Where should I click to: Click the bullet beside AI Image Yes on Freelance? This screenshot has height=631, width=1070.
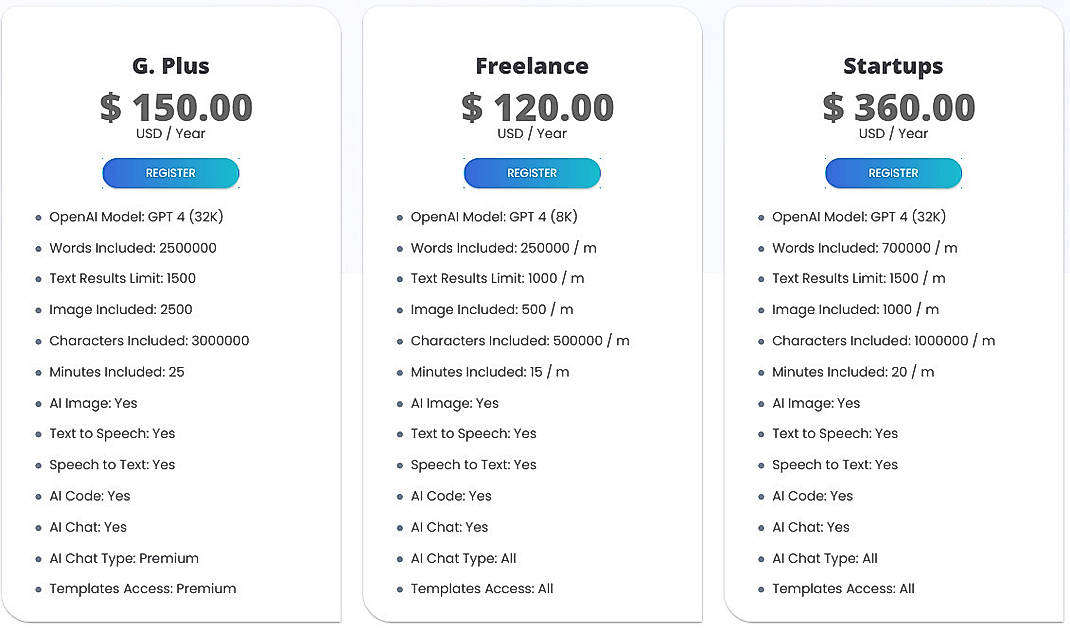(399, 402)
